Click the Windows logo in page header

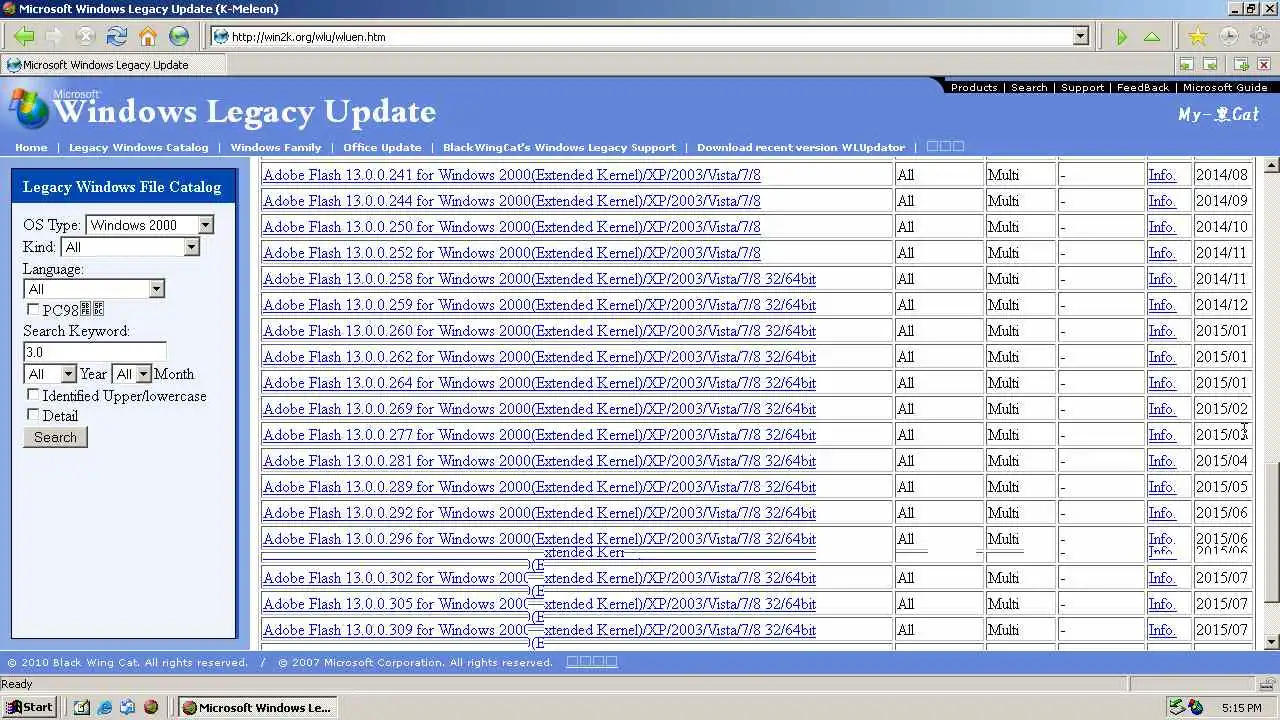30,108
